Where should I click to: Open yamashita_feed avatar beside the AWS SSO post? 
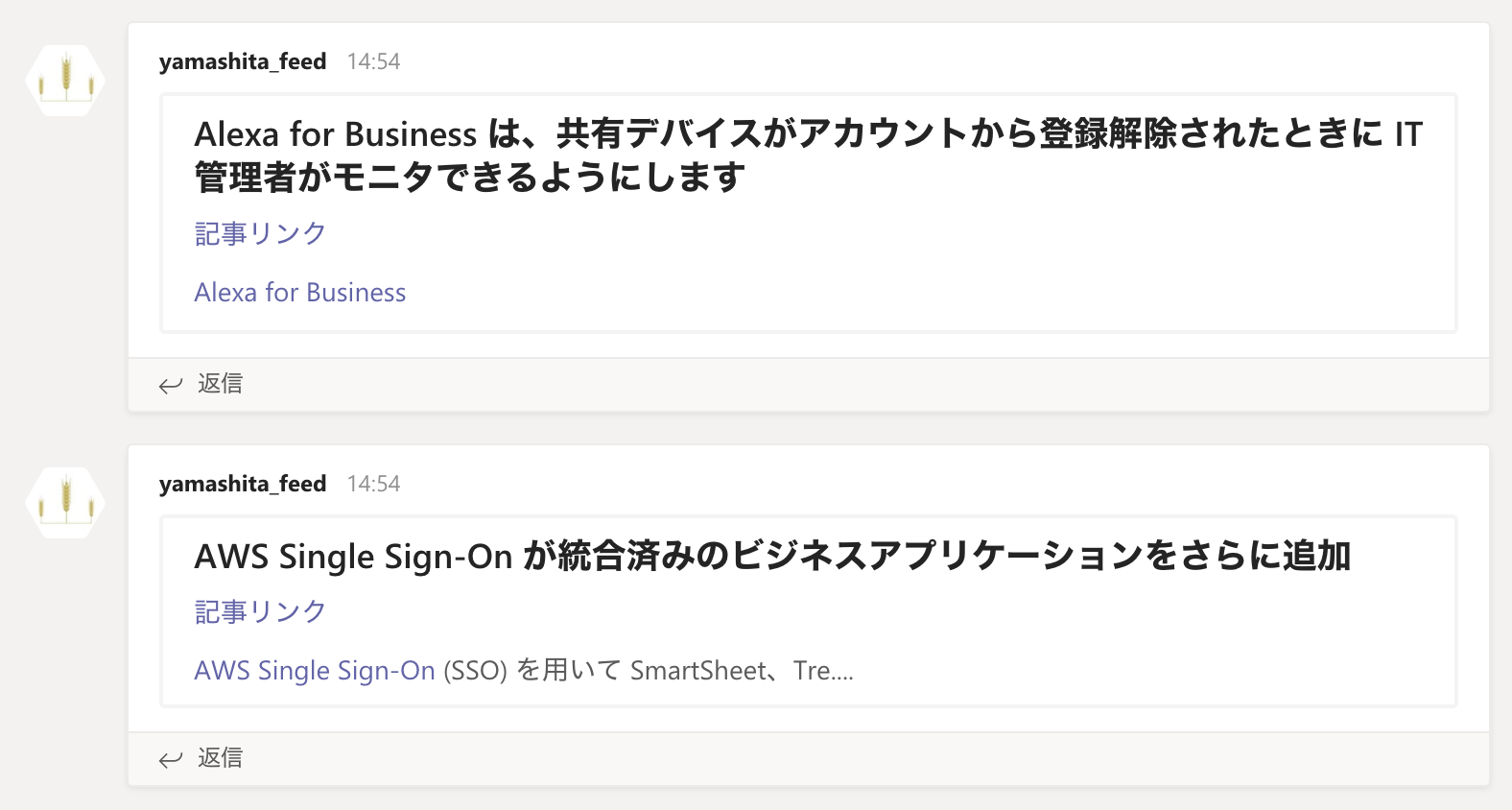tap(65, 503)
